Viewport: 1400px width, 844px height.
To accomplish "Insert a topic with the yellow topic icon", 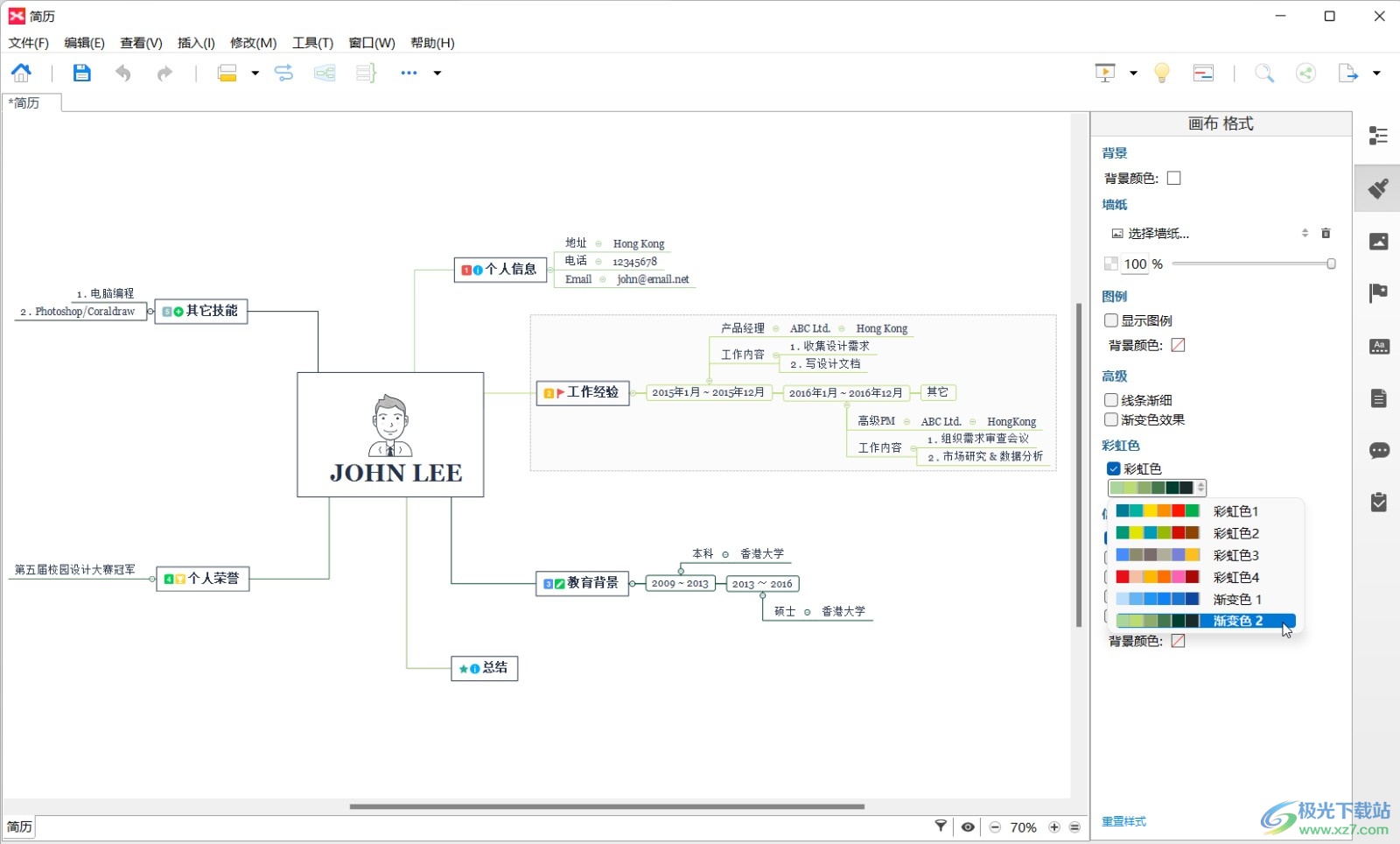I will (227, 73).
